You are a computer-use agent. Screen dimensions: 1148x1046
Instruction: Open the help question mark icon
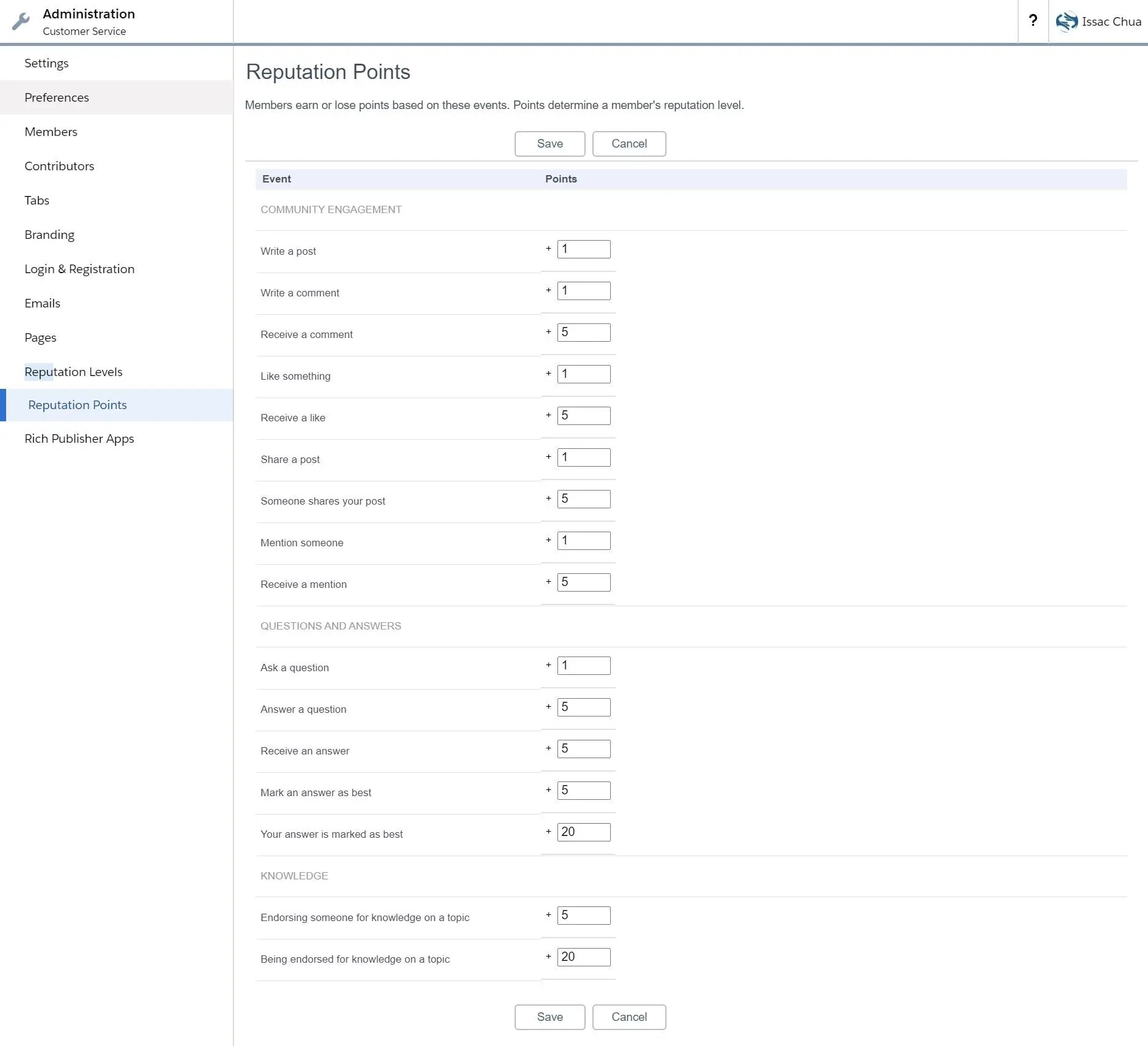(x=1033, y=21)
